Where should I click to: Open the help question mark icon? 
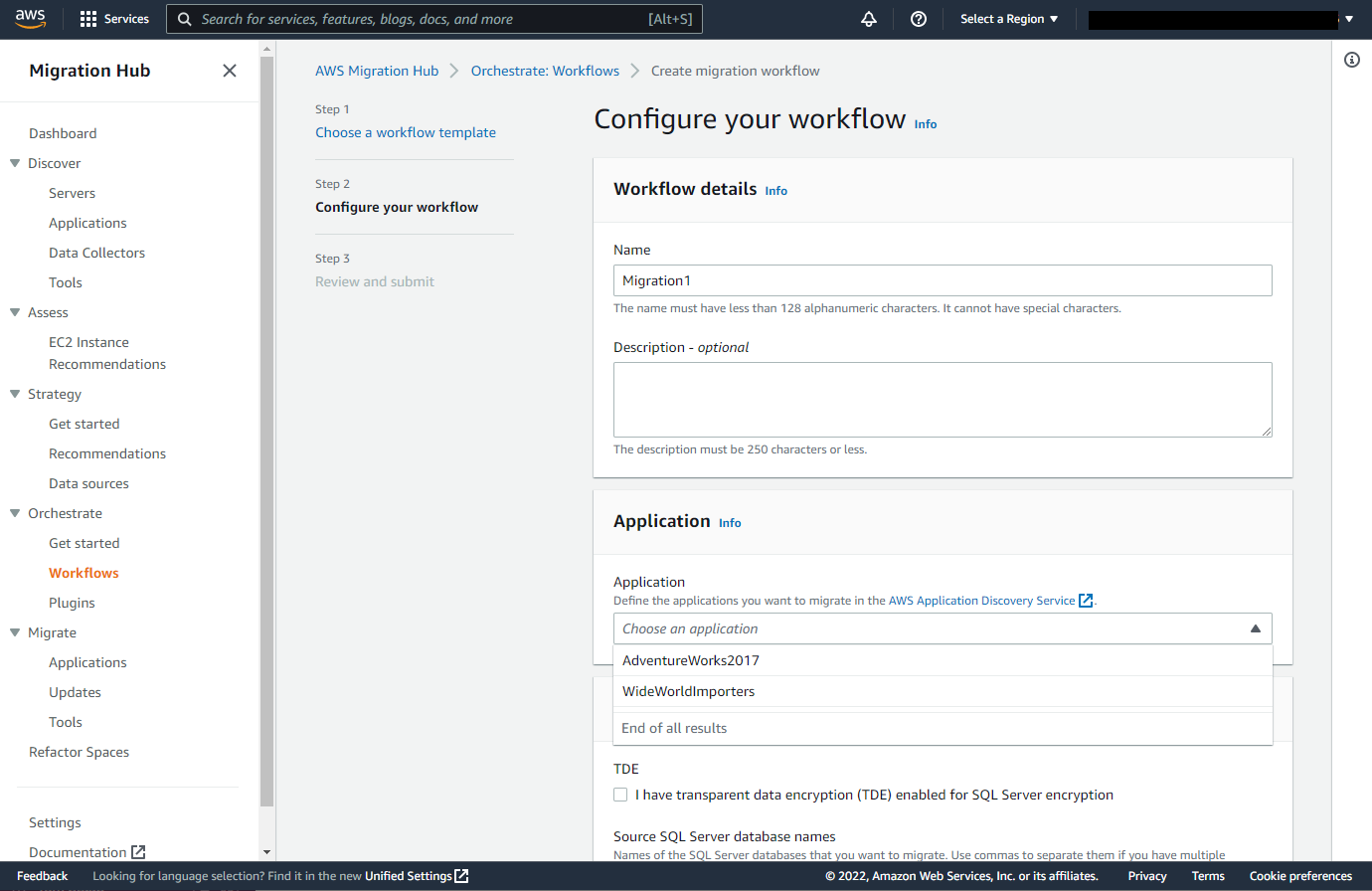[919, 19]
